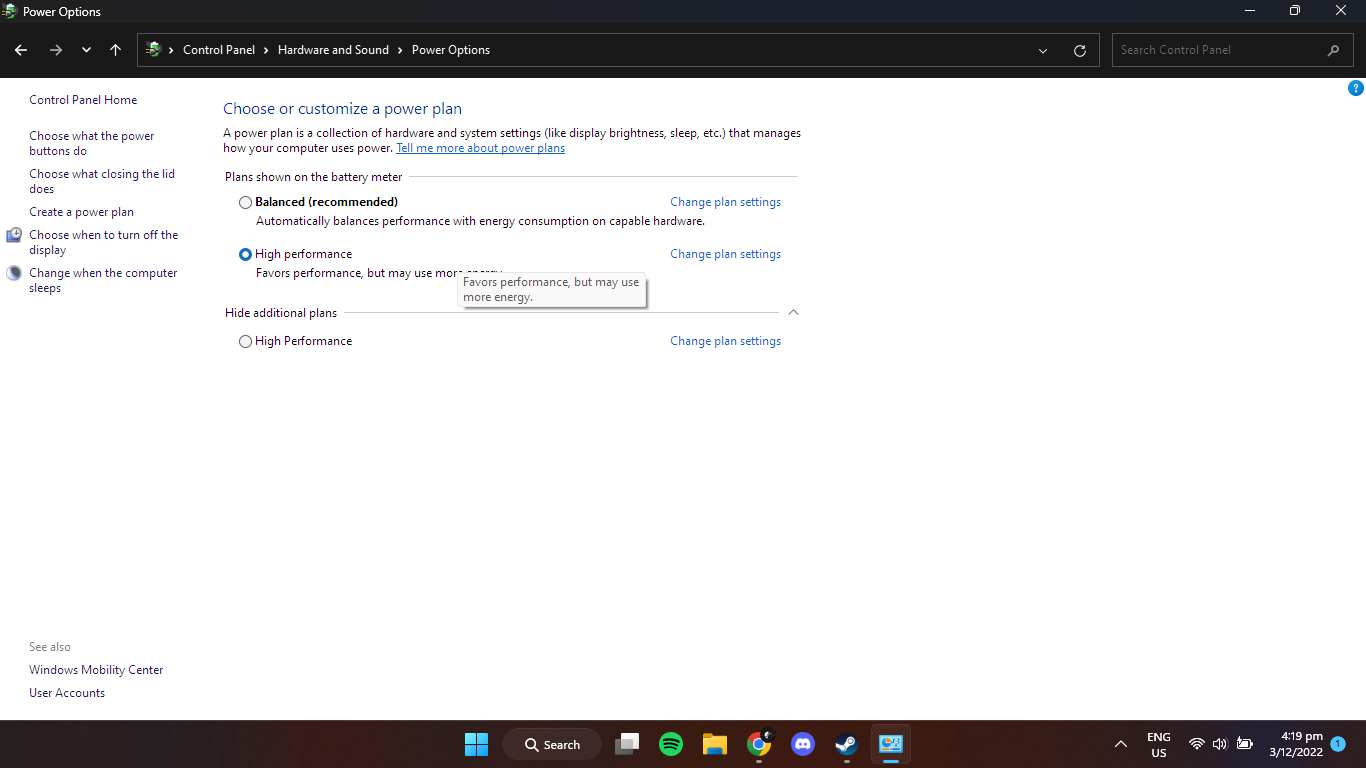
Task: Open Windows Mobility Center
Action: coord(96,670)
